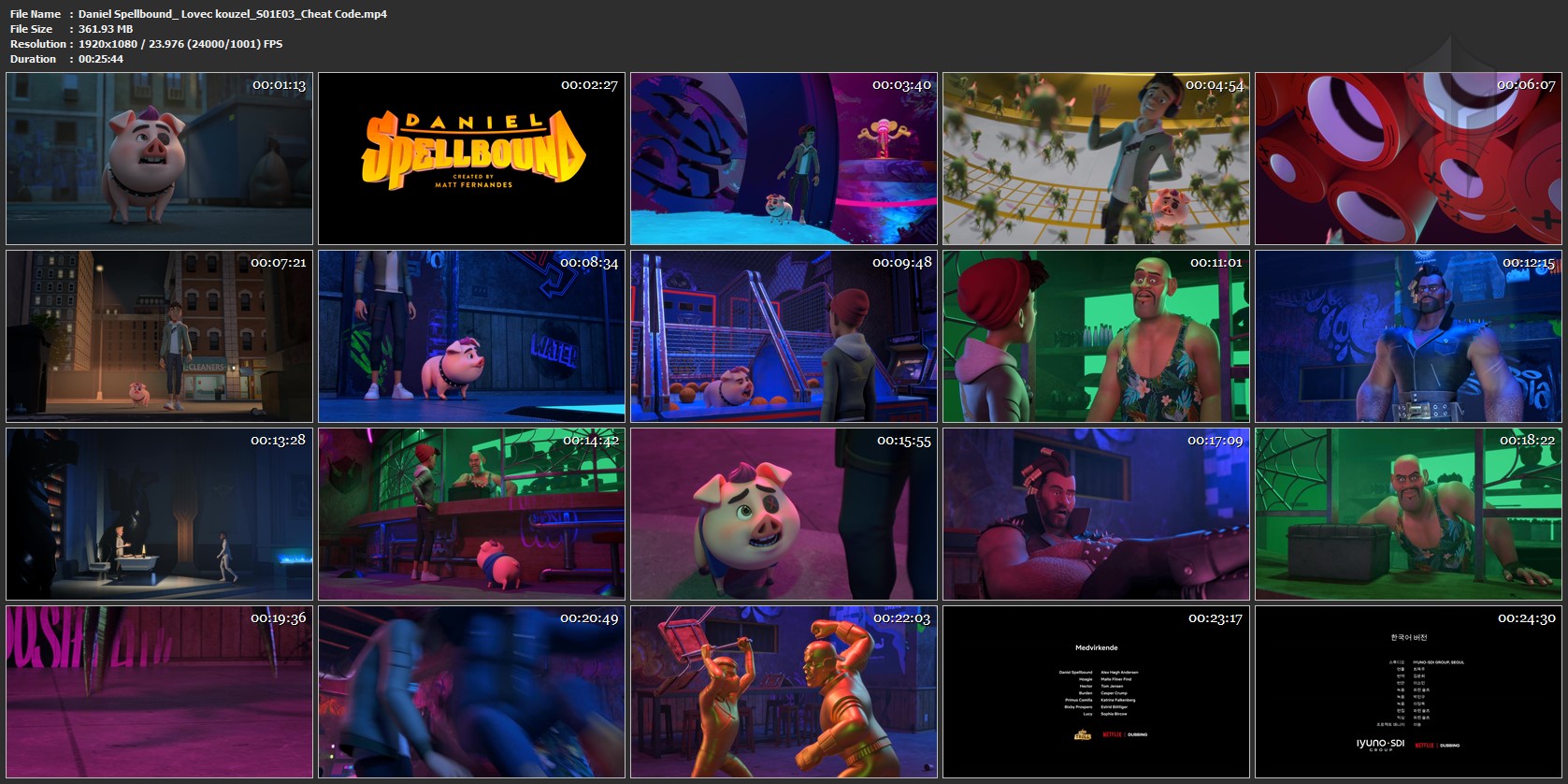Click the duration value 00:25:44
This screenshot has height=784, width=1568.
(x=101, y=59)
